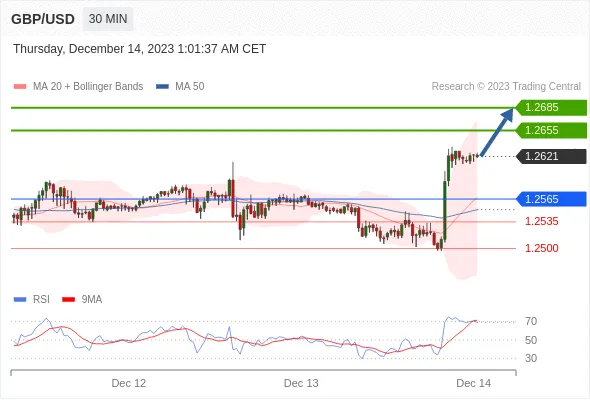Click the Thursday, December 14, 2023 timestamp

coord(140,49)
